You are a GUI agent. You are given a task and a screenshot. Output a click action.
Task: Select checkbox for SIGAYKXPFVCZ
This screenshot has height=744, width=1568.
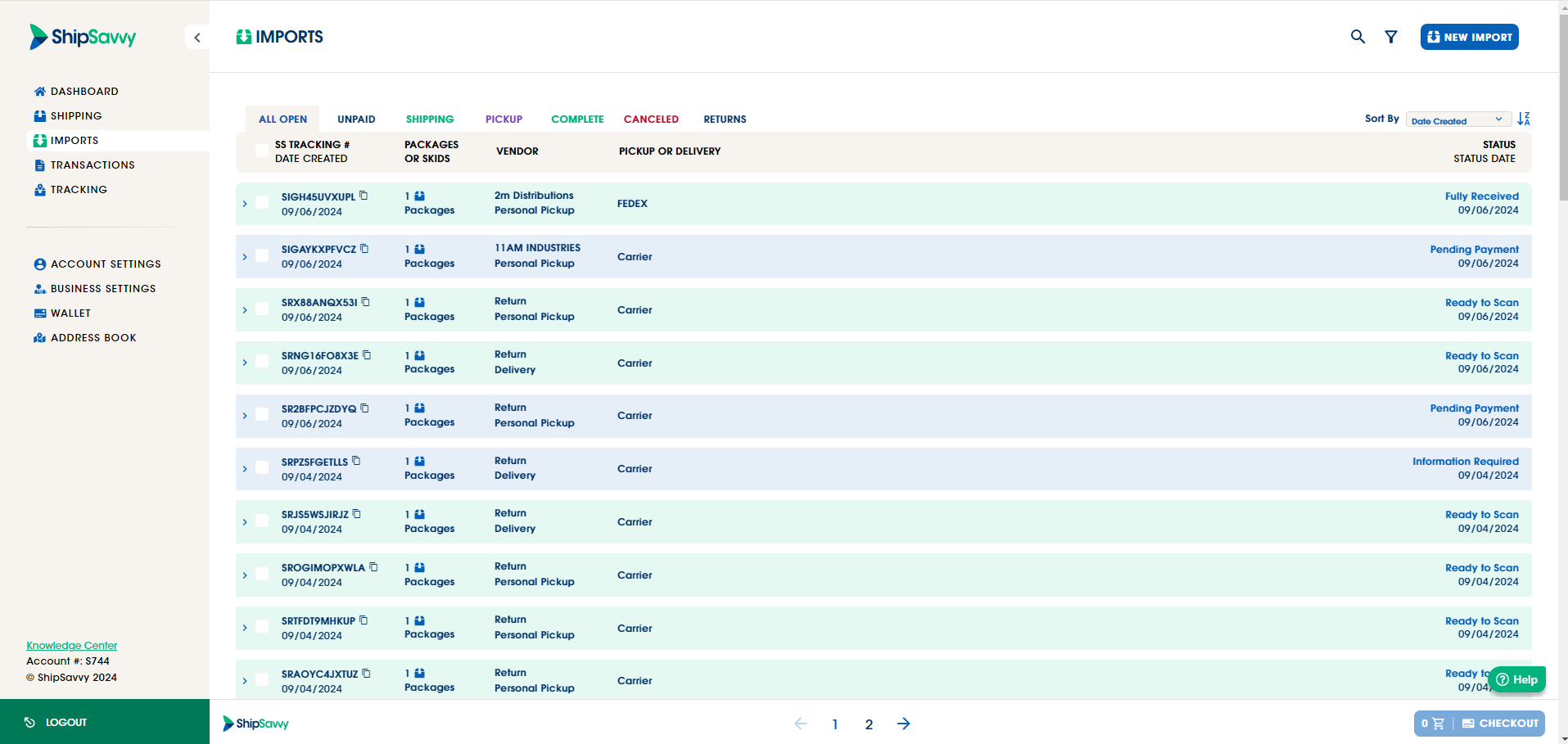(262, 255)
